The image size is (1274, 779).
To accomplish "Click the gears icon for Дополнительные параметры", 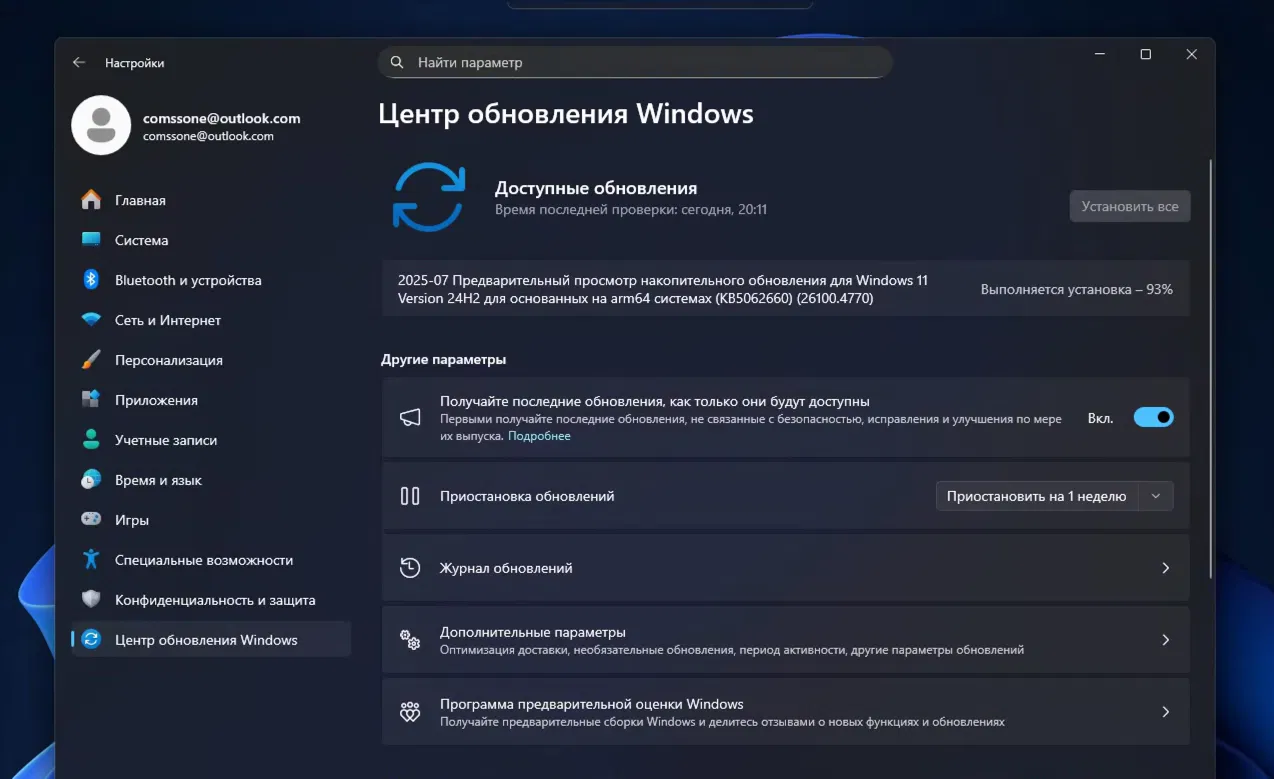I will [x=410, y=640].
